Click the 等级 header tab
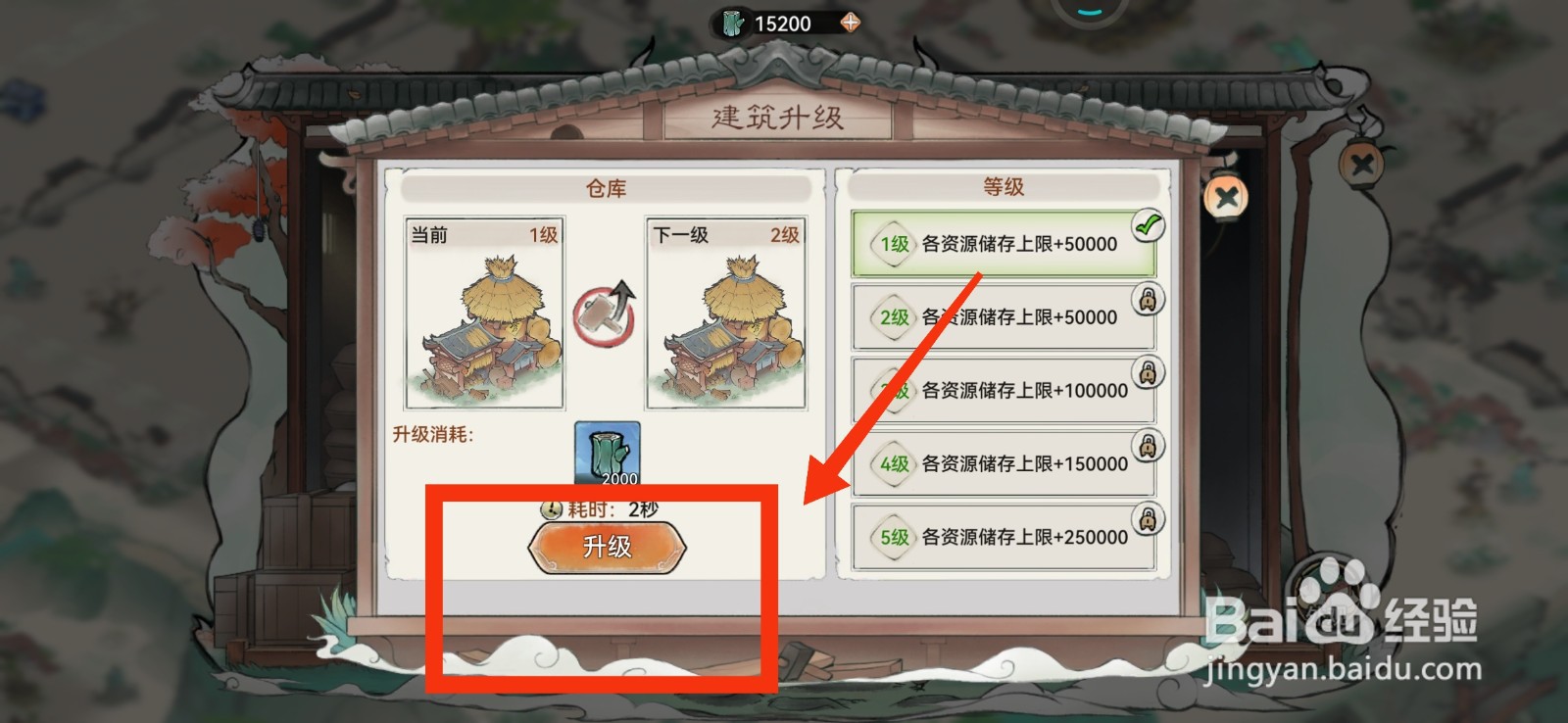The width and height of the screenshot is (1568, 723). point(1004,186)
